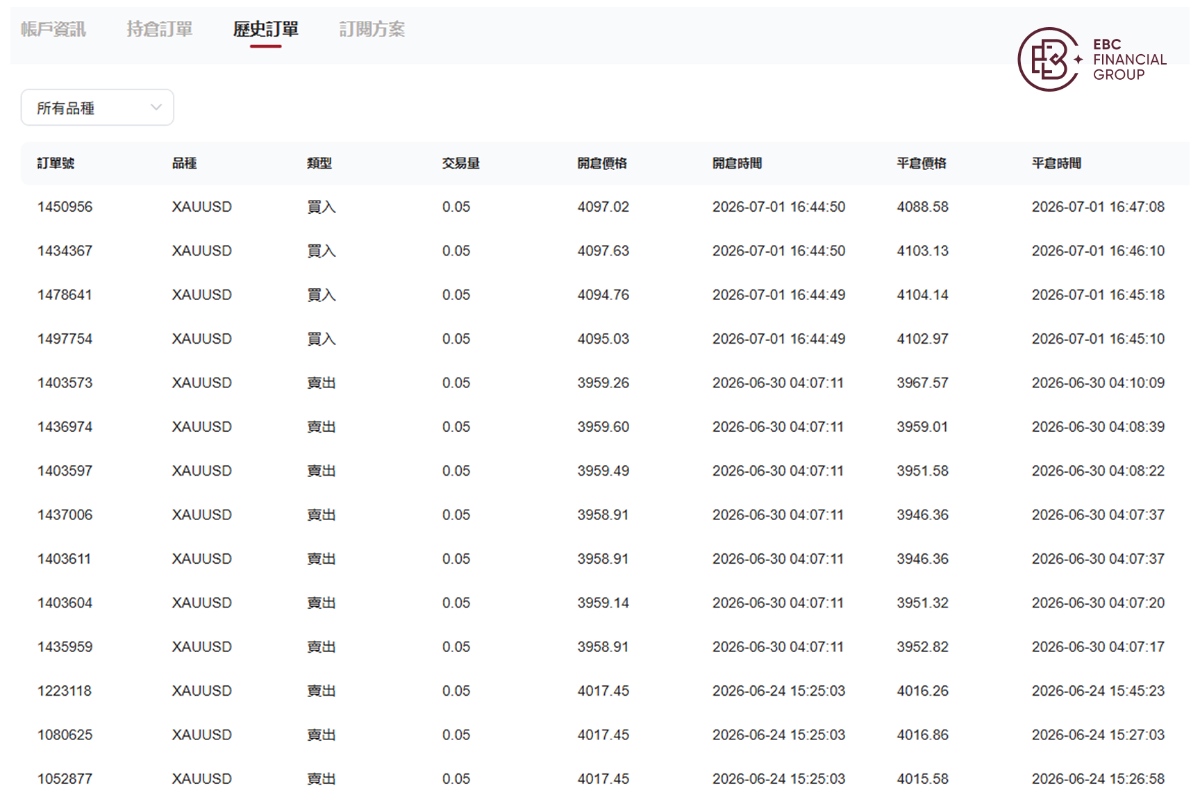
Task: Click close price 3952.82
Action: click(x=923, y=647)
